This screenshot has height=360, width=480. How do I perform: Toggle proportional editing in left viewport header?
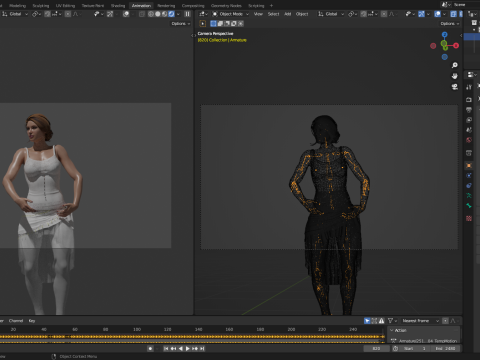pos(68,14)
